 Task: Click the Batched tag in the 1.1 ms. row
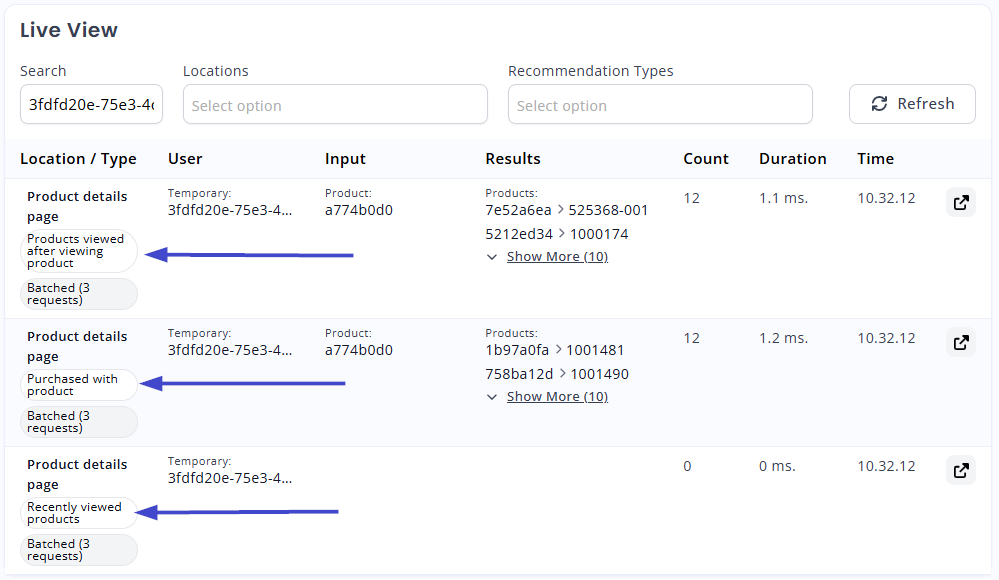(x=79, y=294)
